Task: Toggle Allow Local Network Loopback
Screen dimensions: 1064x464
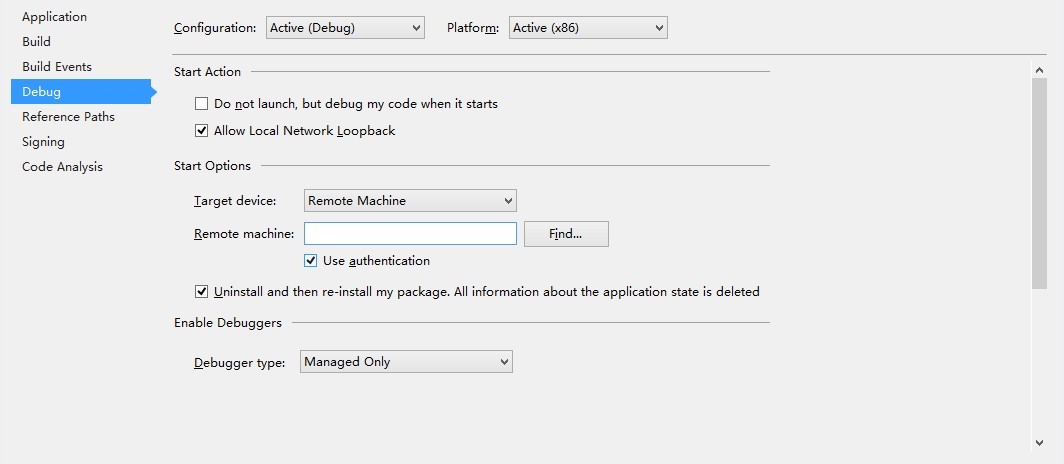Action: coord(202,131)
